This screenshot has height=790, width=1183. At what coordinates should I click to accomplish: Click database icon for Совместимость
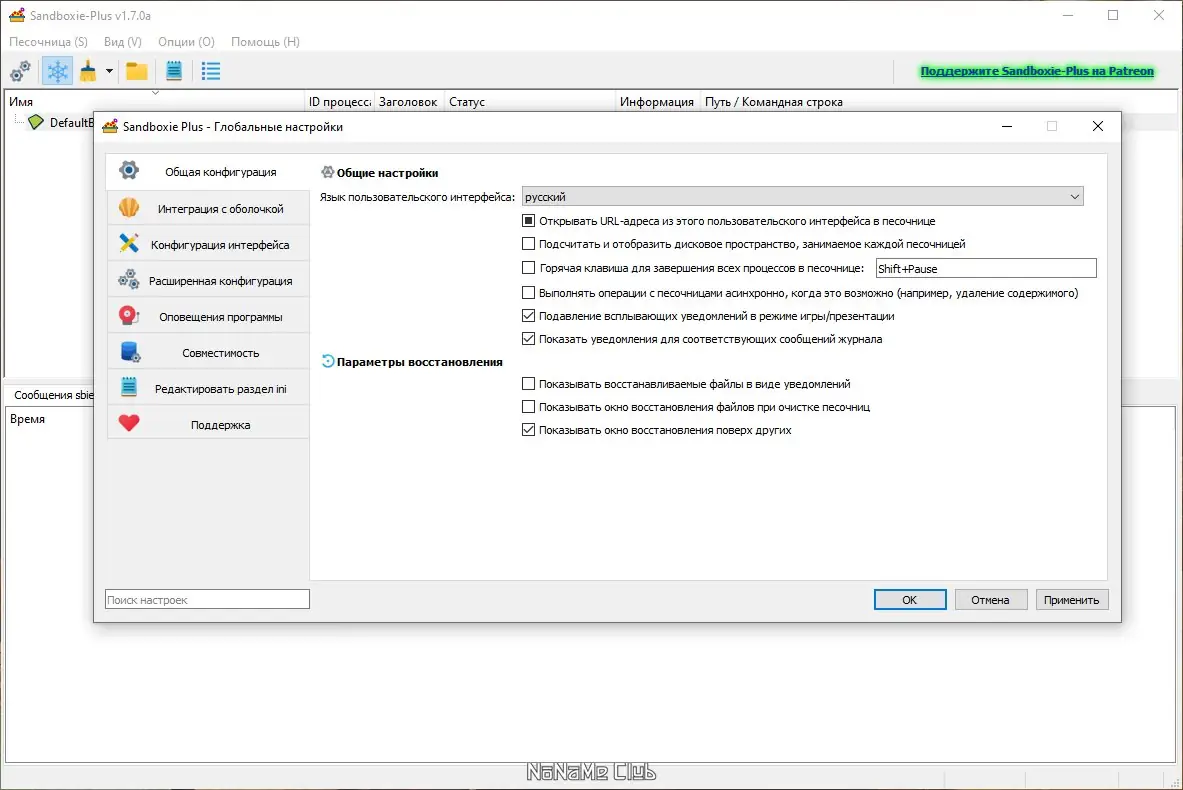click(x=130, y=352)
